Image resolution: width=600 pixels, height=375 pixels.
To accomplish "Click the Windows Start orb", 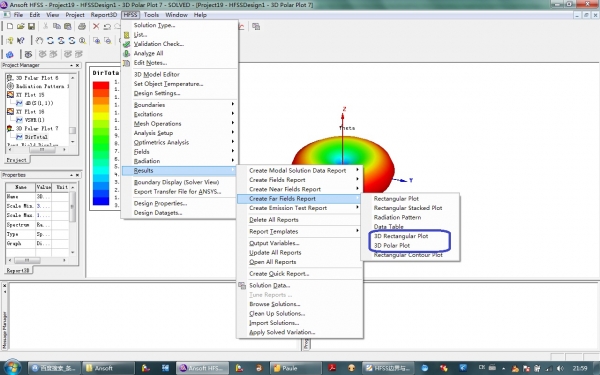I will [12, 367].
